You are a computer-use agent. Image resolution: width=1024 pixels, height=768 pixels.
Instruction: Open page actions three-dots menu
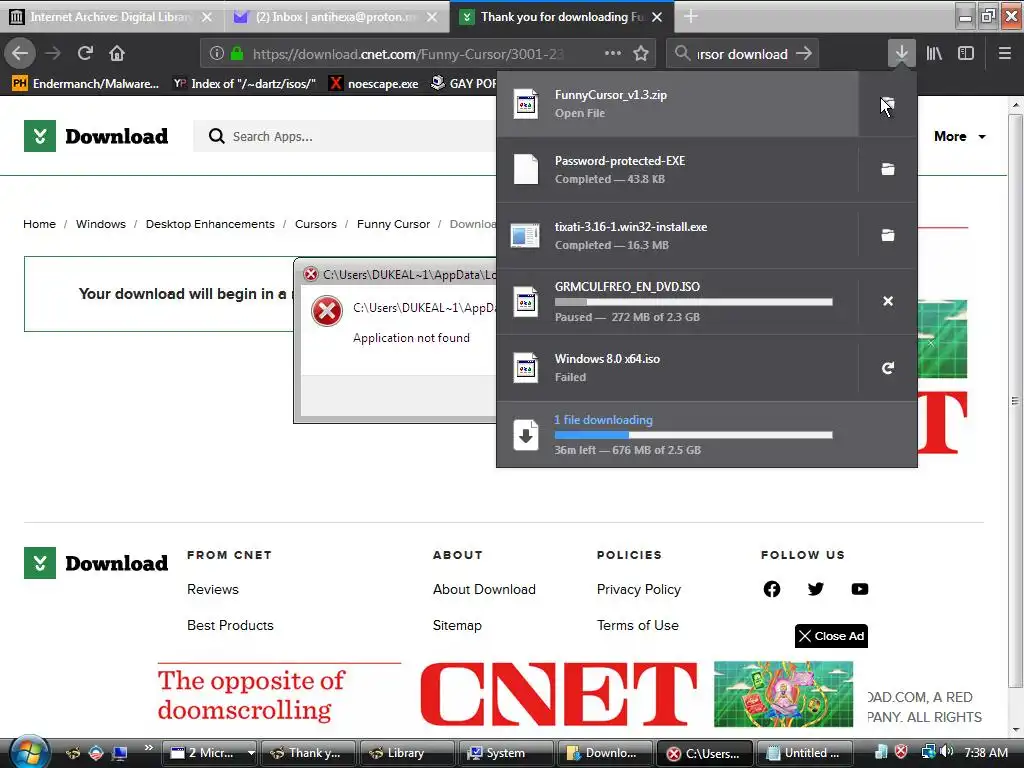(613, 54)
